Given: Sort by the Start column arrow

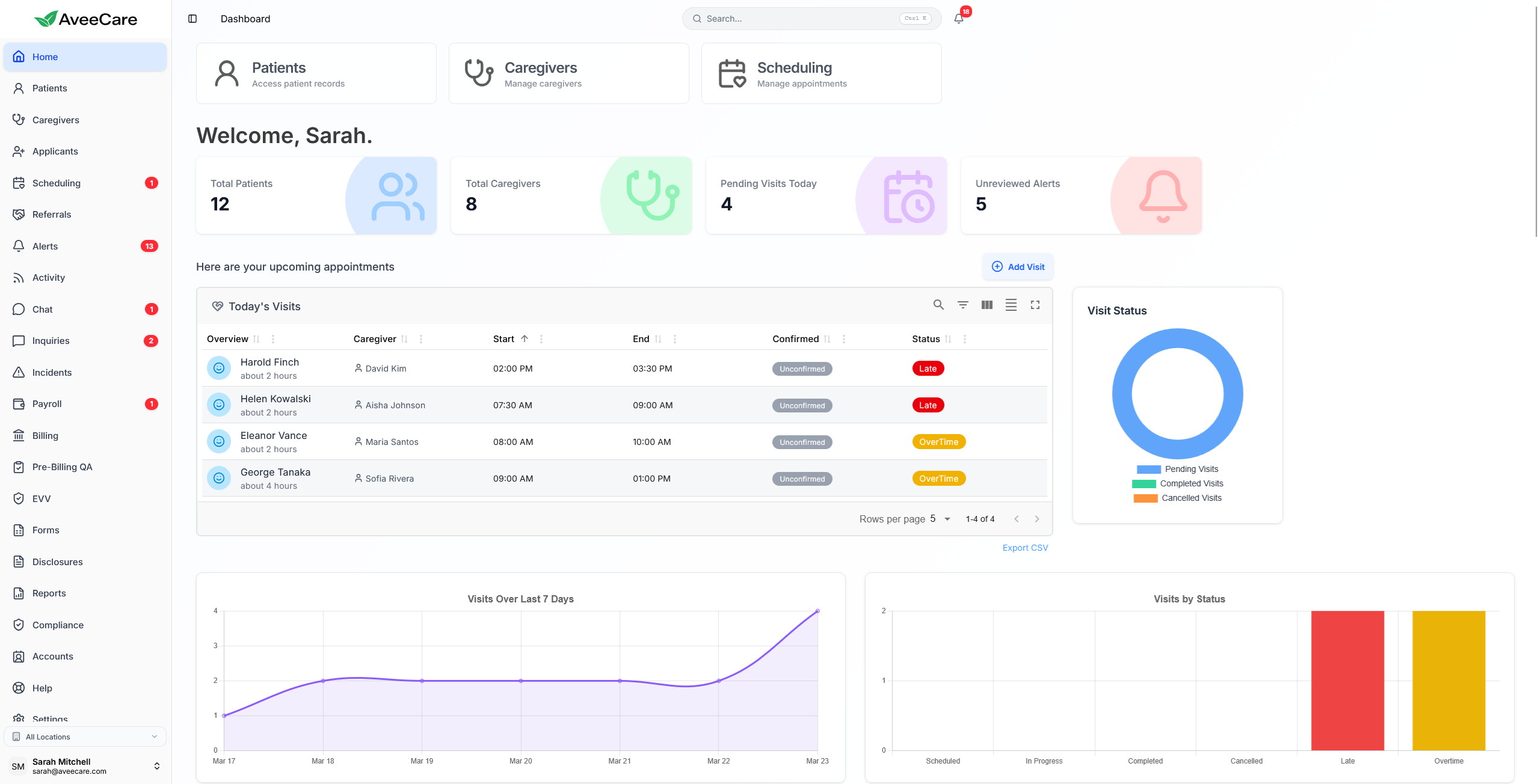Looking at the screenshot, I should (x=524, y=338).
